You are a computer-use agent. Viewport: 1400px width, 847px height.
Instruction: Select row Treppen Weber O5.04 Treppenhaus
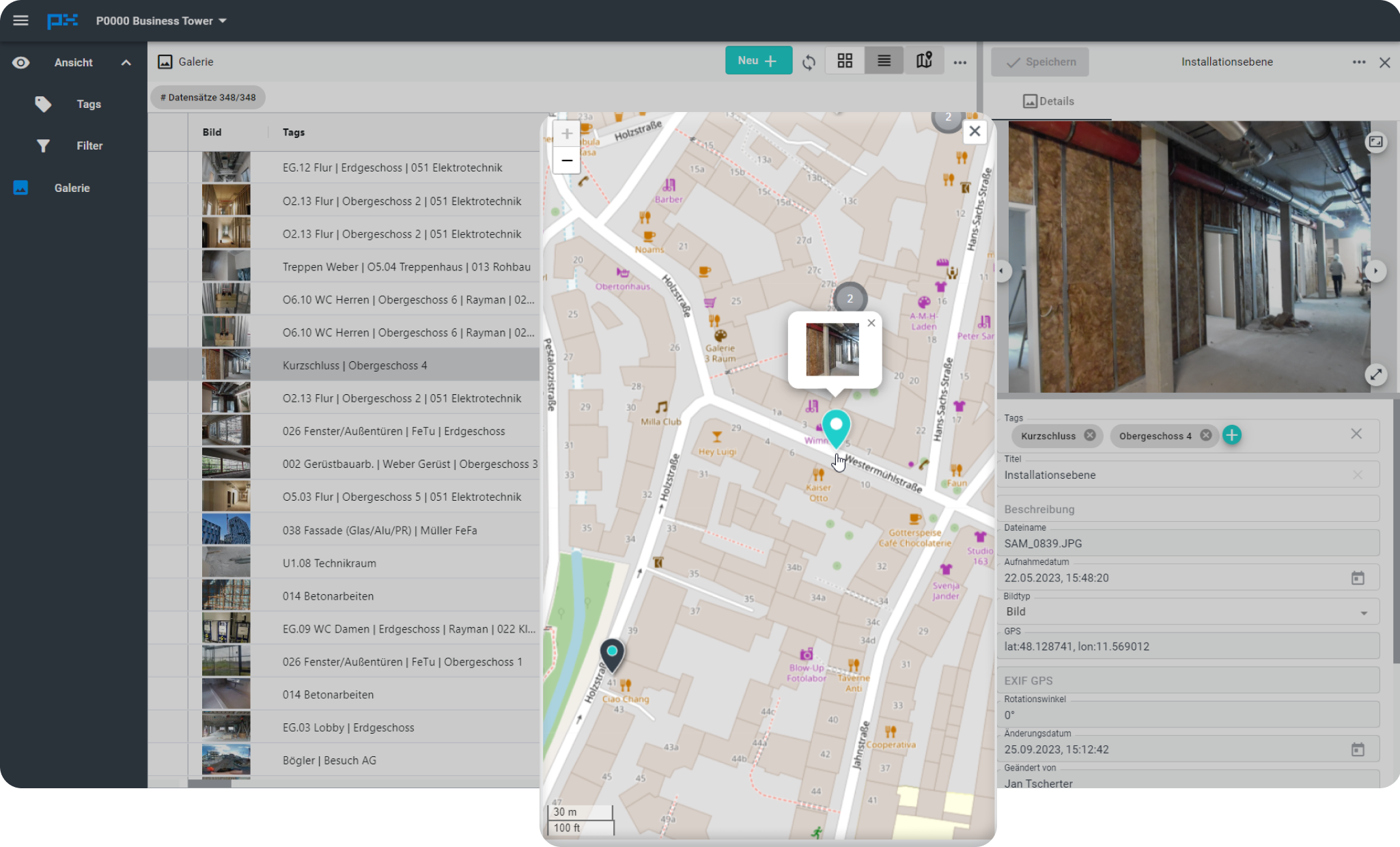(x=344, y=266)
